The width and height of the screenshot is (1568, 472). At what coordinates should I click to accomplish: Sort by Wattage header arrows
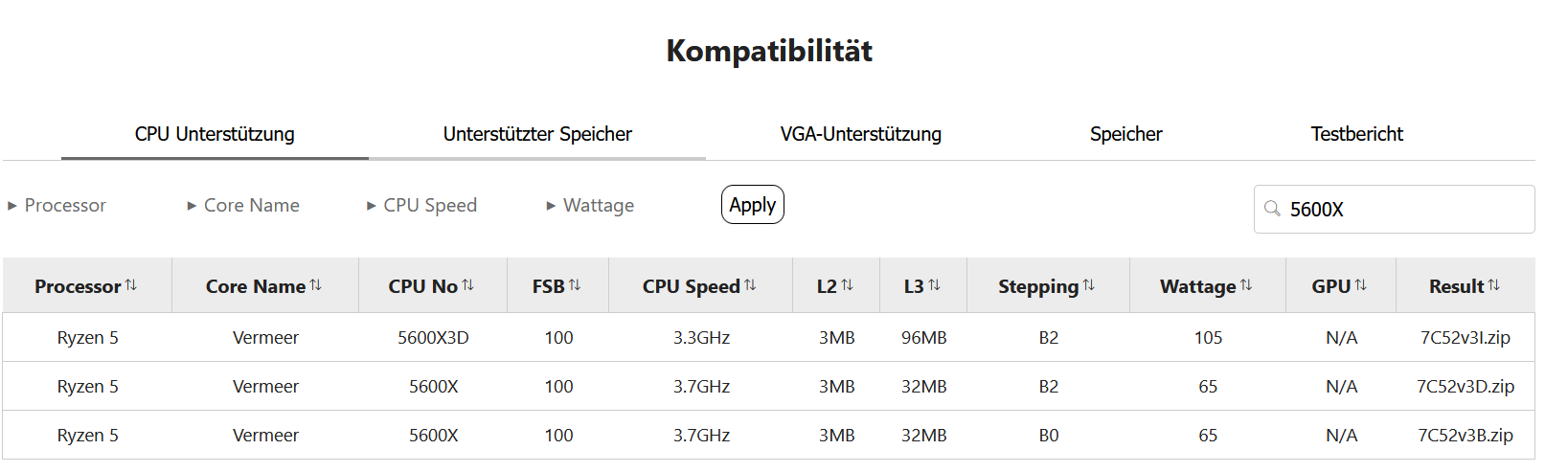point(1245,285)
